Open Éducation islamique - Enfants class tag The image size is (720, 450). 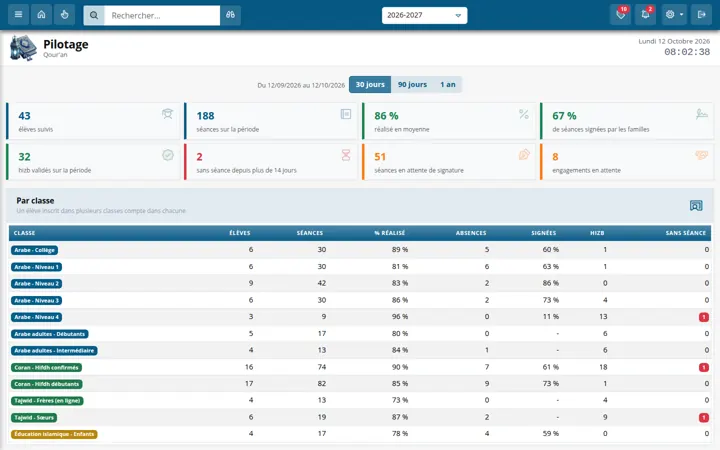pos(54,434)
